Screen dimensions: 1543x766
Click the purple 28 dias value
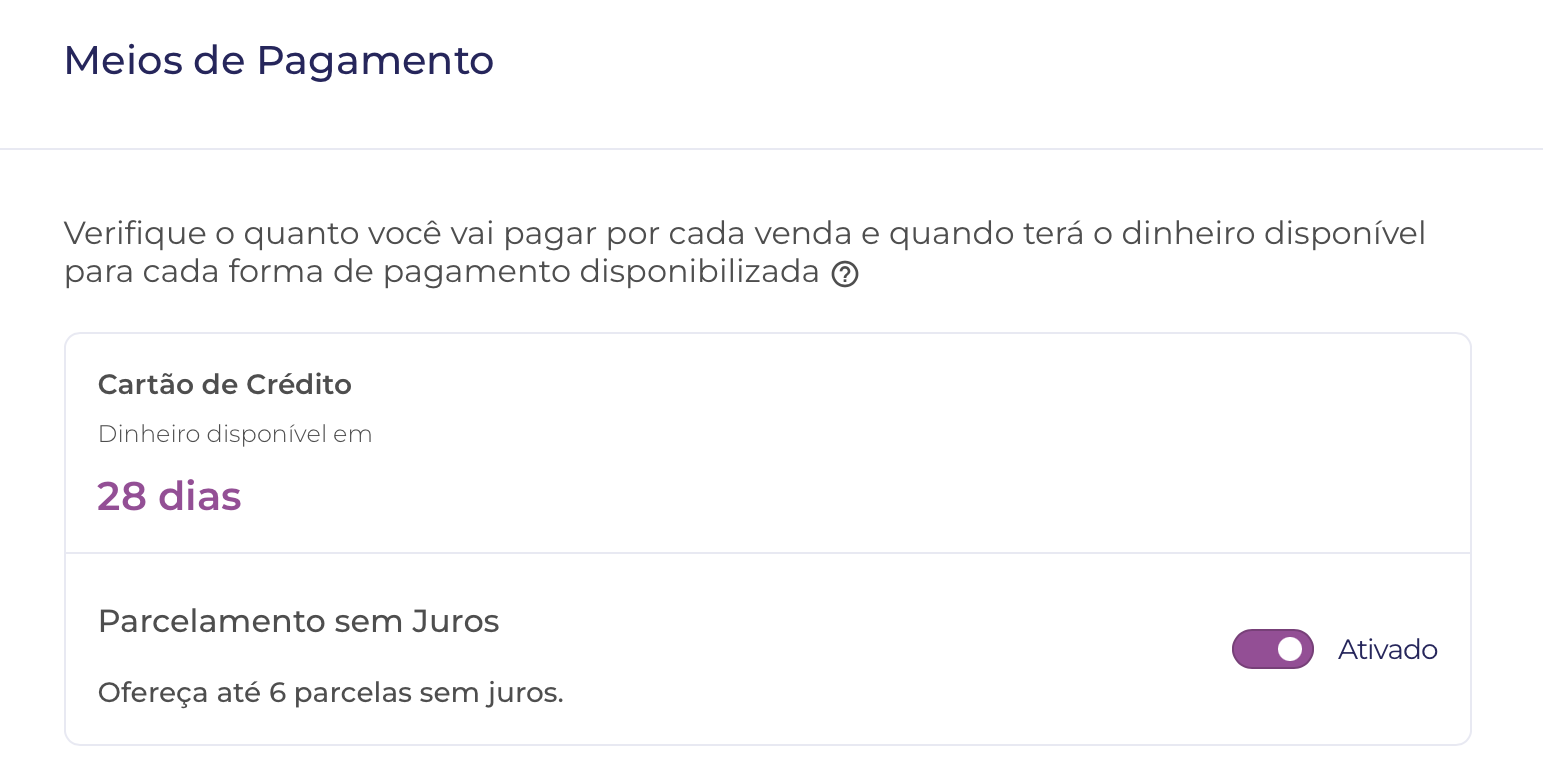(x=169, y=497)
